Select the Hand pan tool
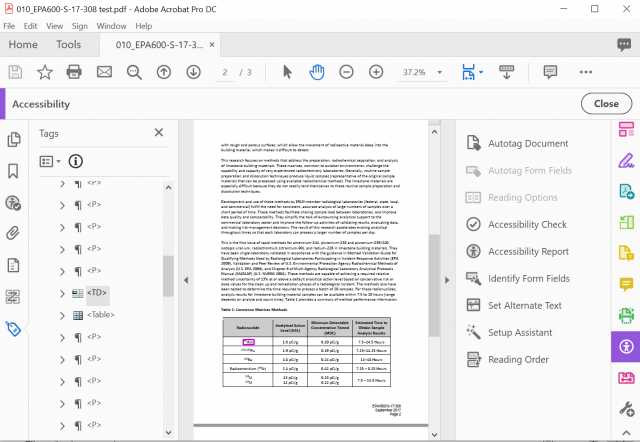 [x=316, y=72]
